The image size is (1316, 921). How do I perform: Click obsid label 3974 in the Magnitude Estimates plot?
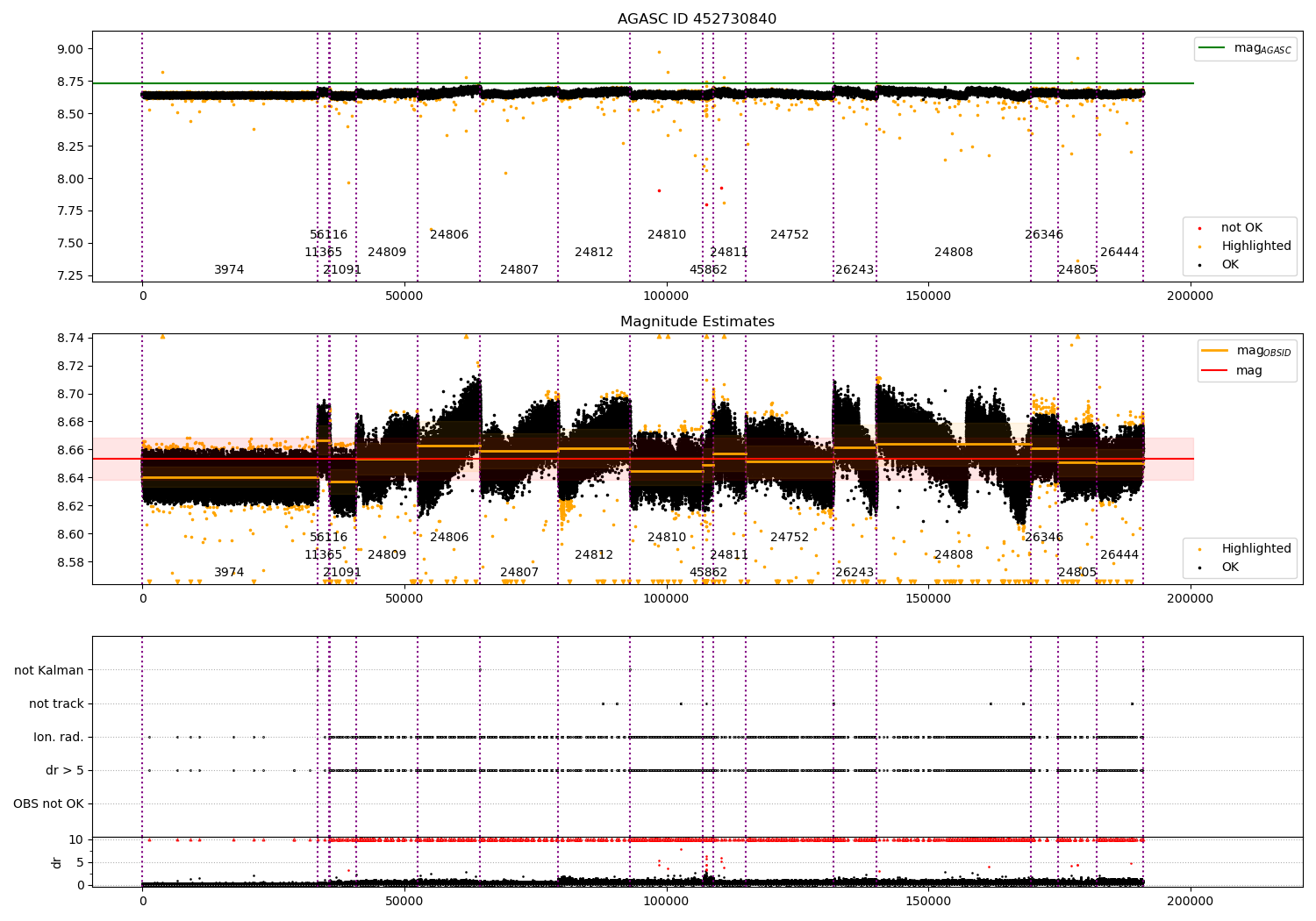coord(229,573)
